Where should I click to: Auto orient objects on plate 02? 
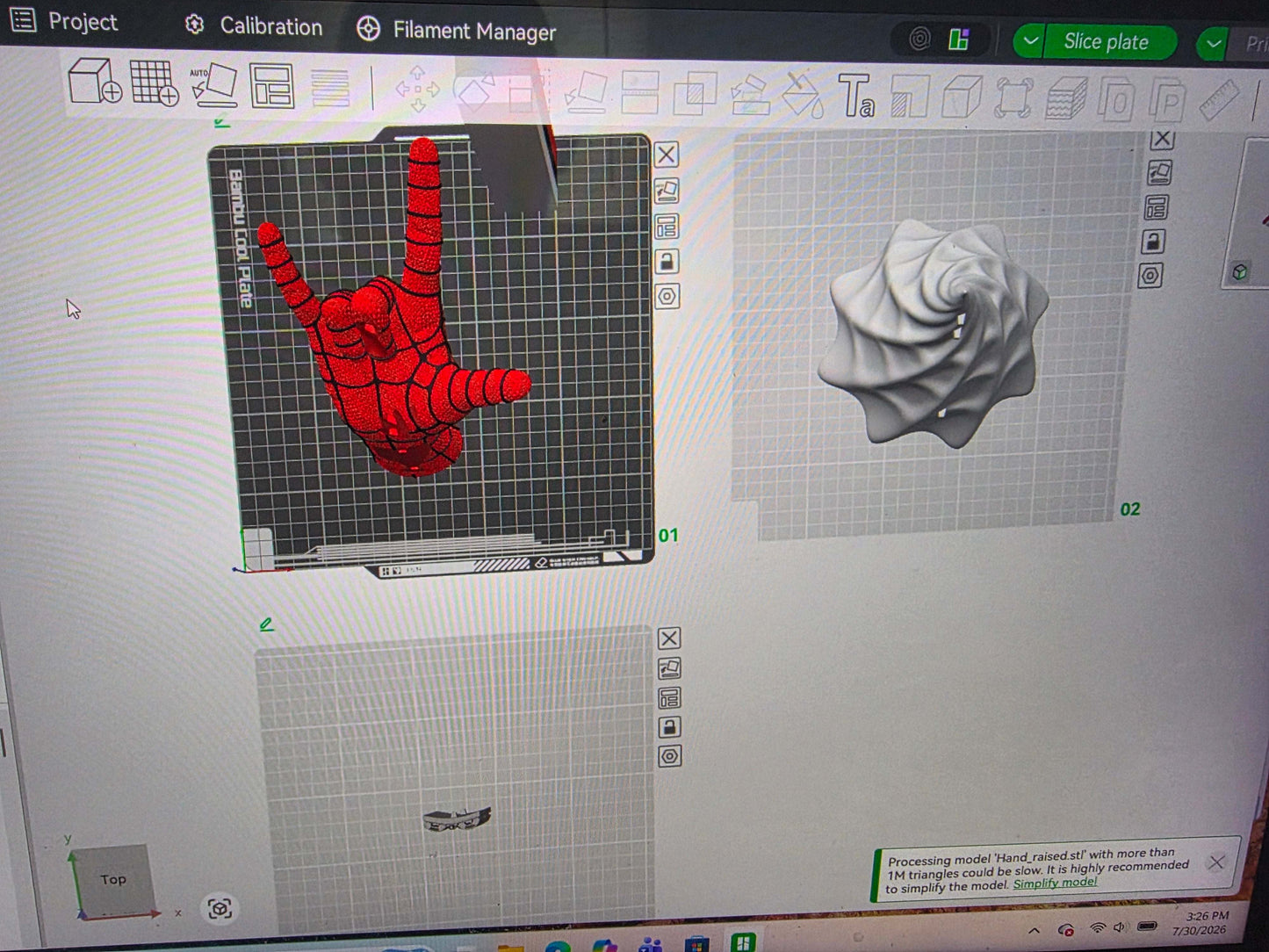point(1160,172)
